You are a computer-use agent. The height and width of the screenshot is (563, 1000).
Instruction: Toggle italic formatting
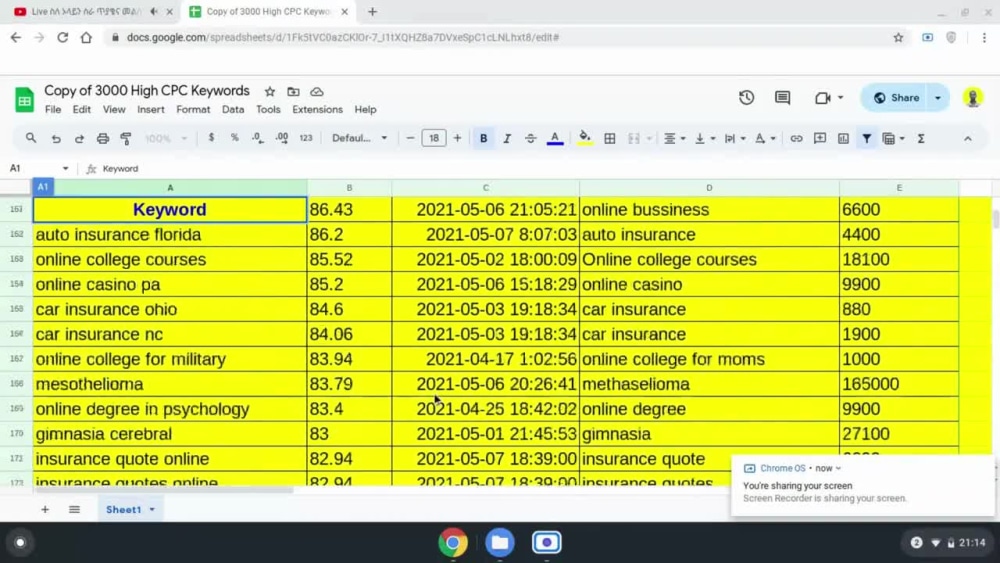point(507,138)
